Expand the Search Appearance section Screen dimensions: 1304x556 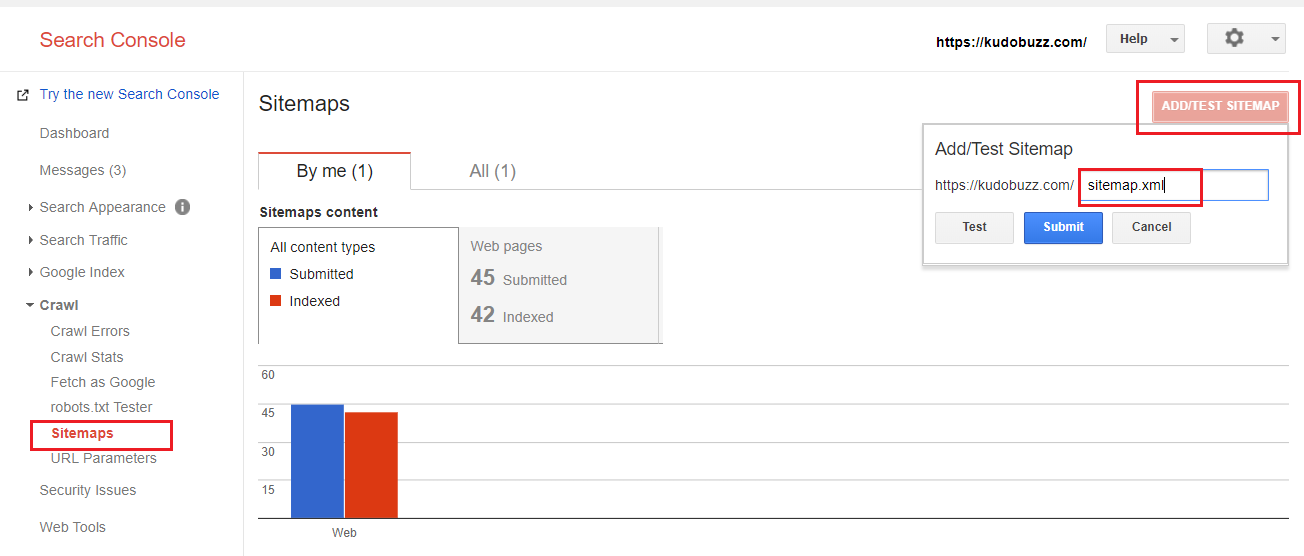tap(31, 208)
